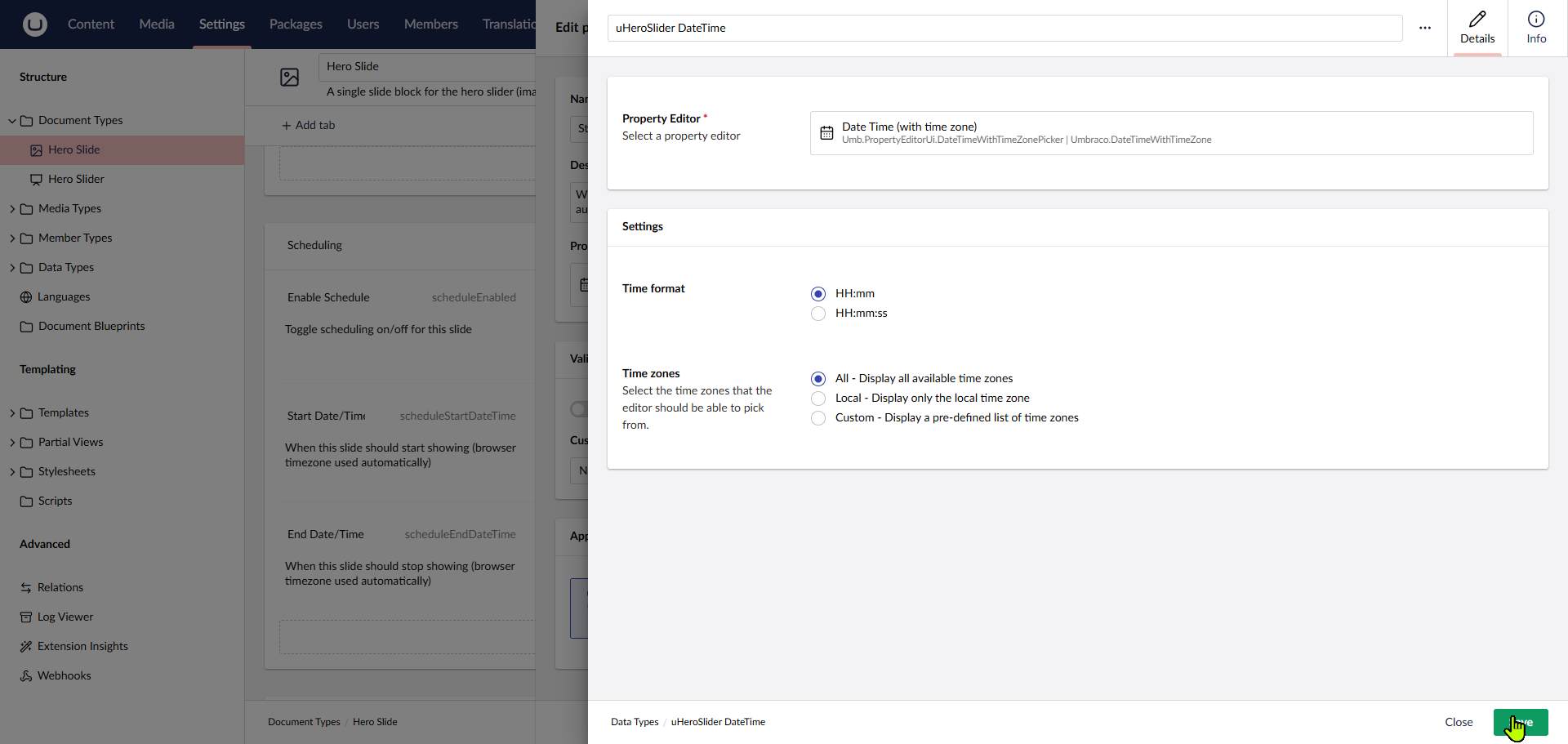Click the data type name field
Screen dimensions: 1568x744
(1004, 28)
